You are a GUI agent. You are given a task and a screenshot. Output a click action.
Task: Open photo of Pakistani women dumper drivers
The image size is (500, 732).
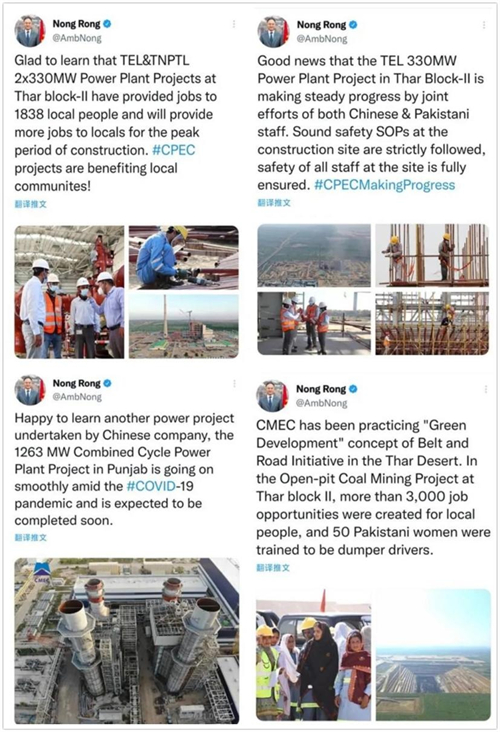[314, 655]
